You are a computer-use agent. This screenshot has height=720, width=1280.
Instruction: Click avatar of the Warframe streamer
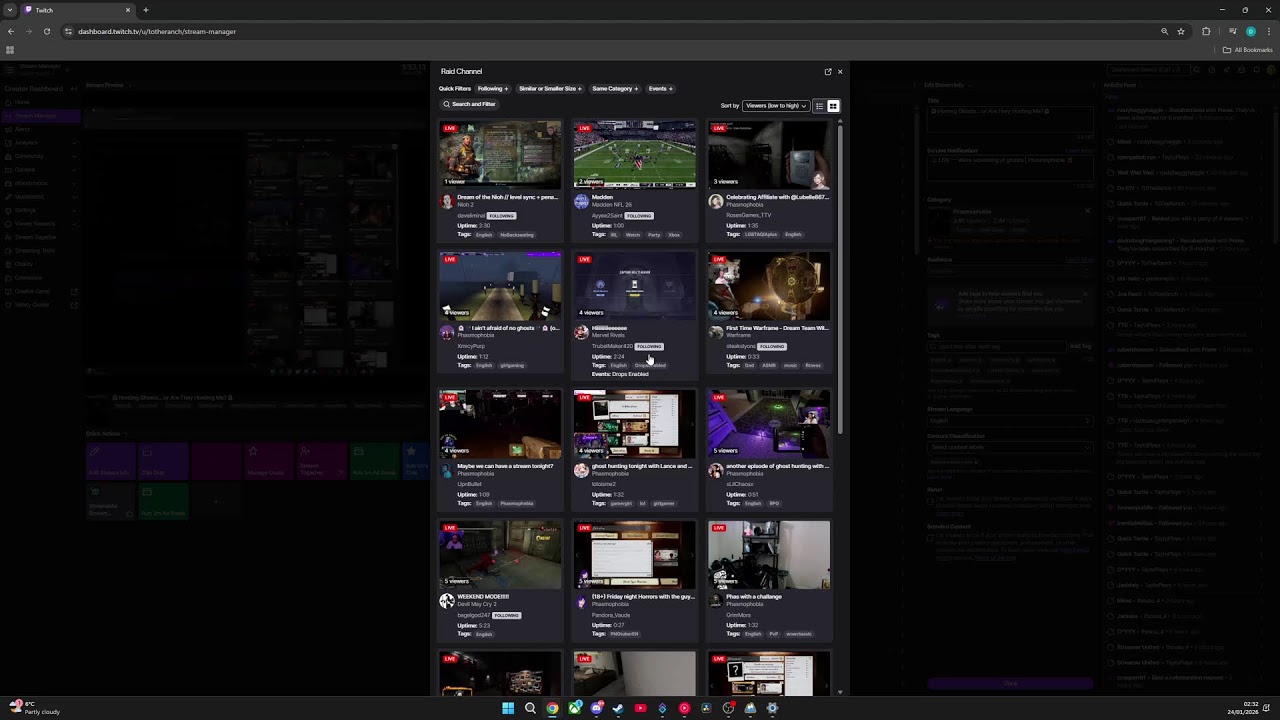click(x=715, y=332)
